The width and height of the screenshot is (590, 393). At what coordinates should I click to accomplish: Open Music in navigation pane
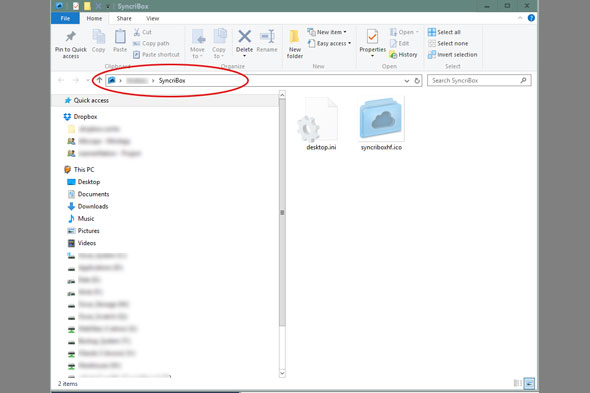[81, 219]
